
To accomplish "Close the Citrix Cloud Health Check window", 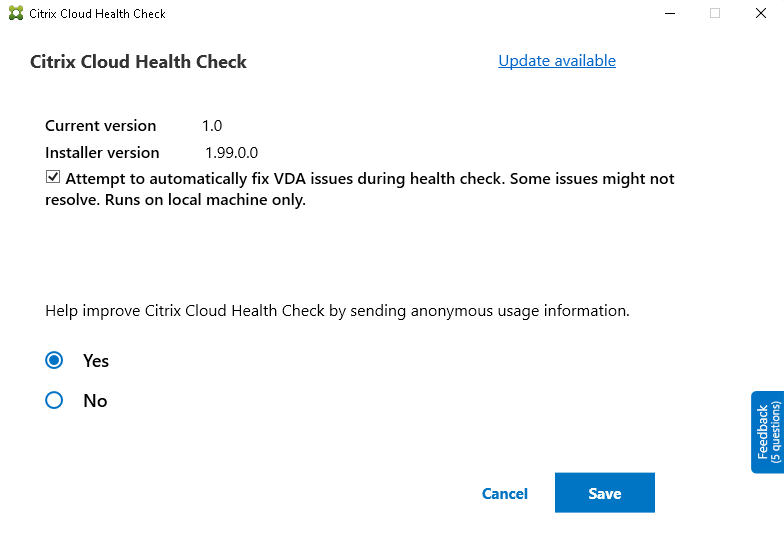I will [760, 14].
